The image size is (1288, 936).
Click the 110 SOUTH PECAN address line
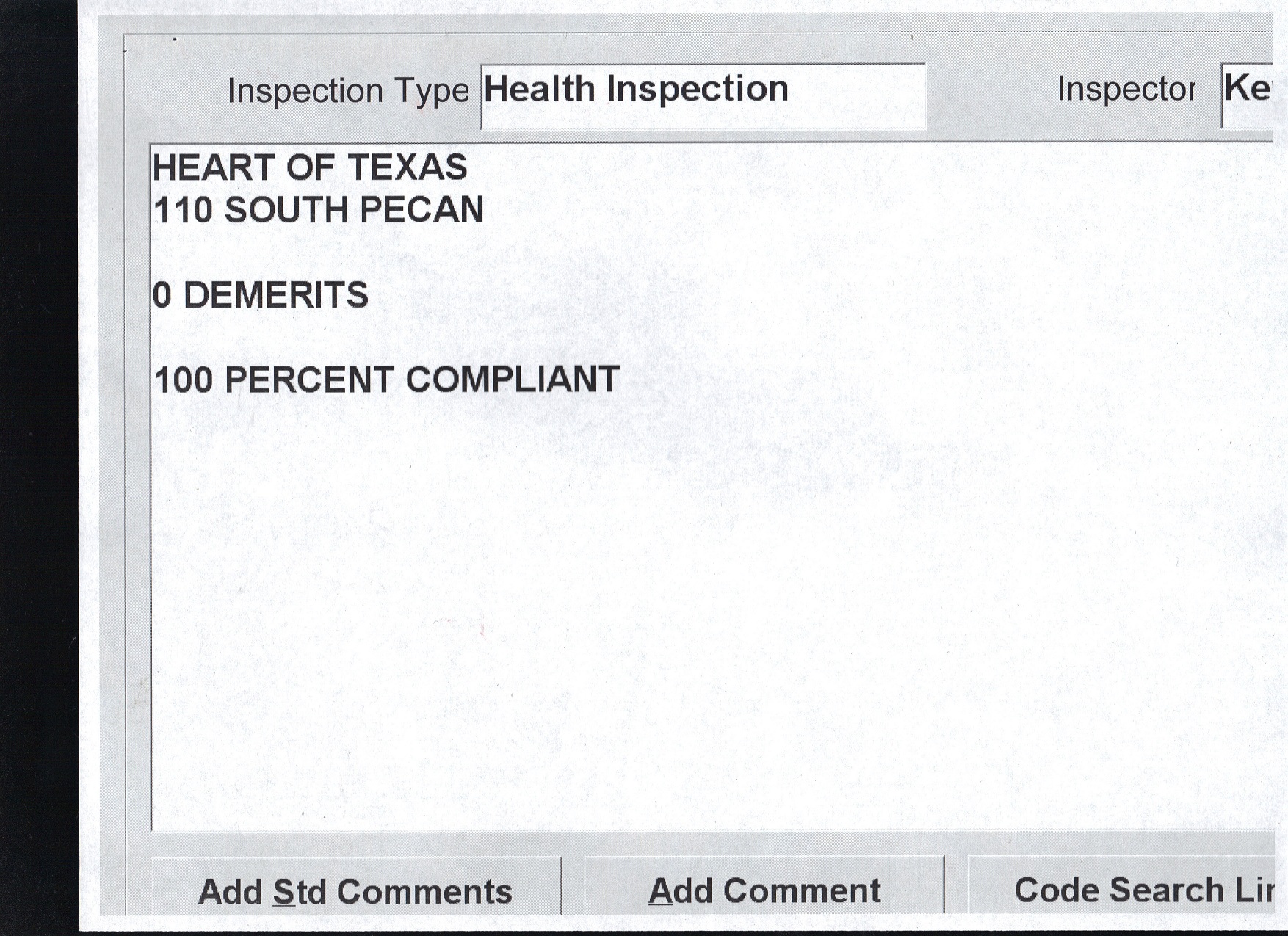tap(318, 210)
